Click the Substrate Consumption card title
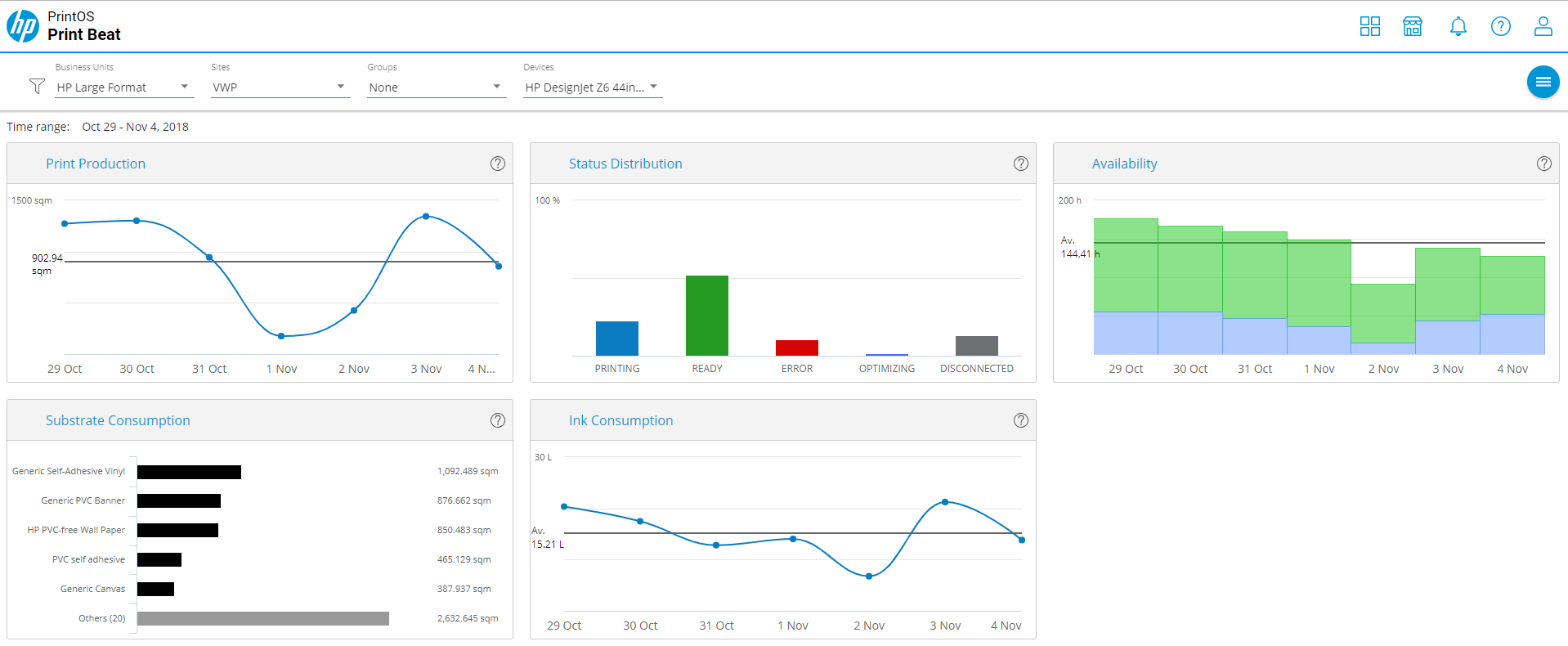 tap(118, 420)
